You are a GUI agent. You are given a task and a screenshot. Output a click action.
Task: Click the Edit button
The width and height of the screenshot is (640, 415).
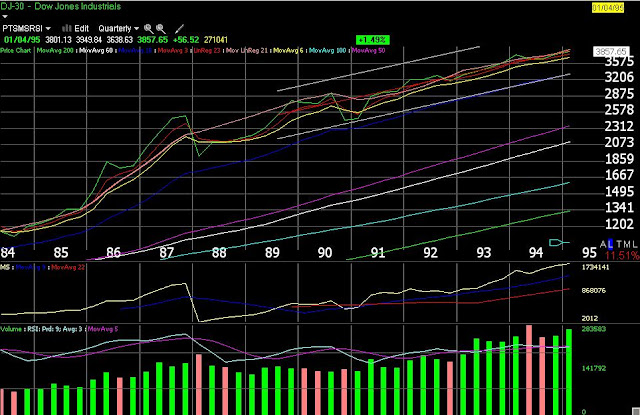[81, 28]
